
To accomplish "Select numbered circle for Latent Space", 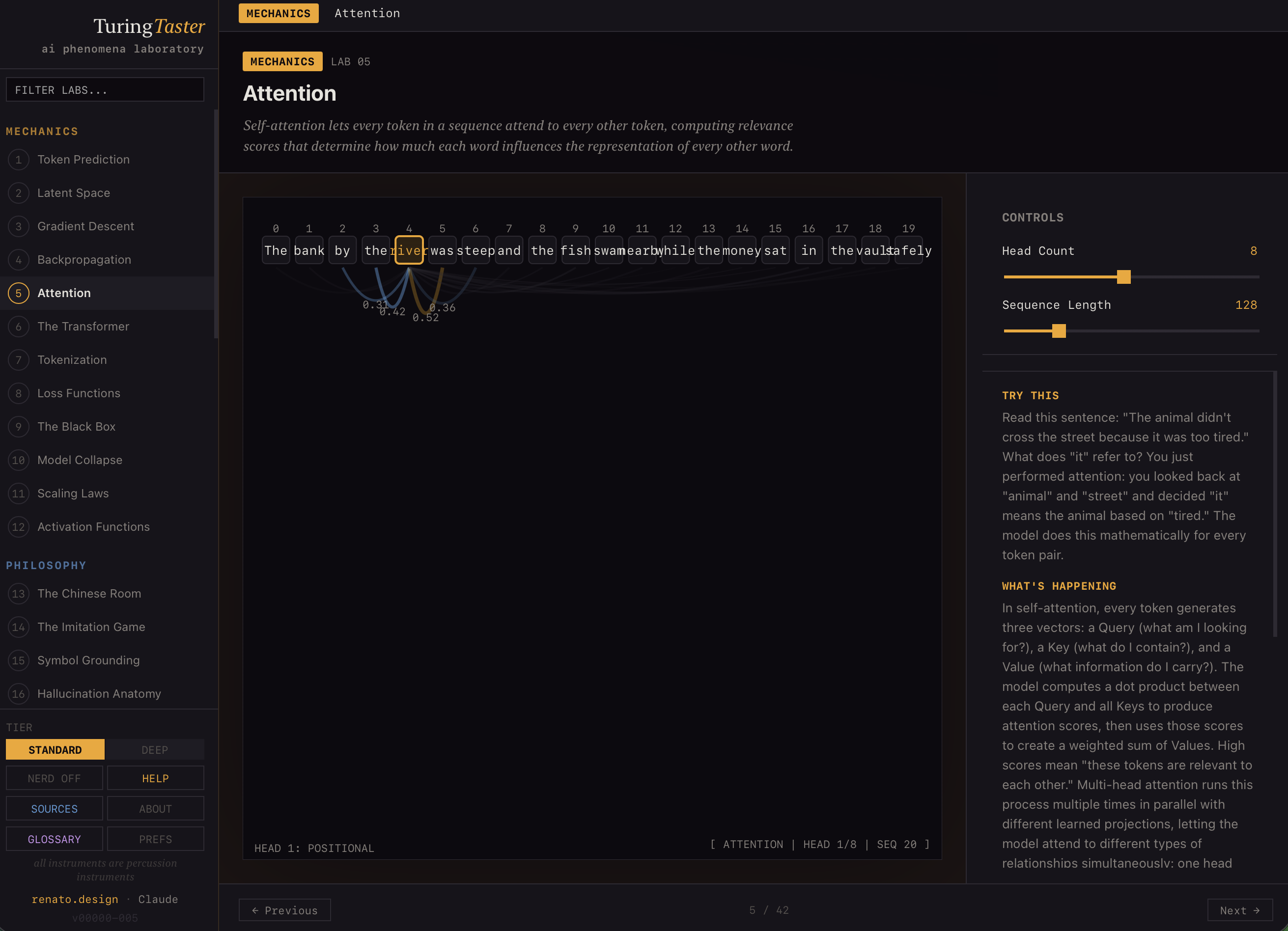I will tap(18, 193).
